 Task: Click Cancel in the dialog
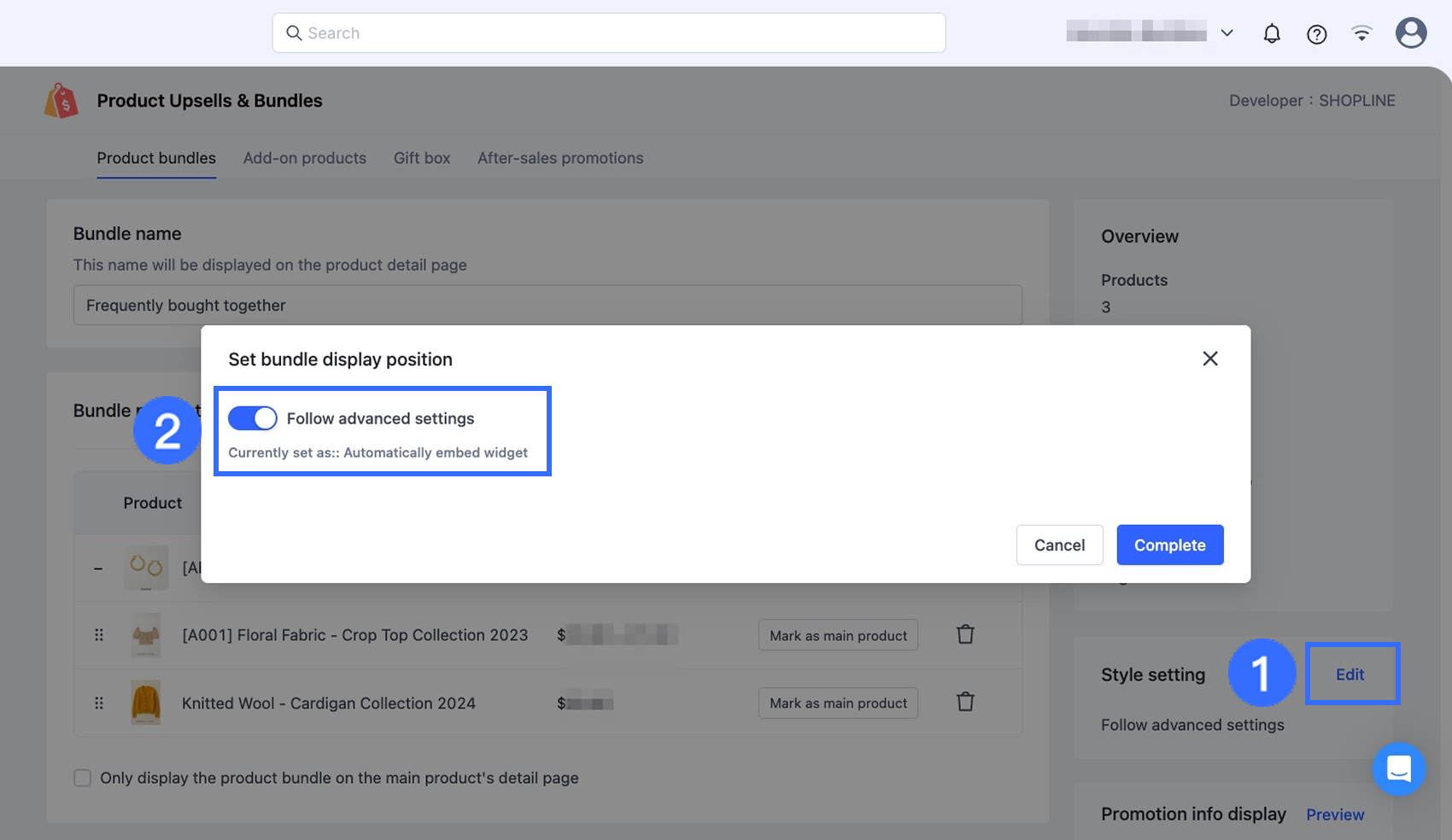pyautogui.click(x=1059, y=545)
